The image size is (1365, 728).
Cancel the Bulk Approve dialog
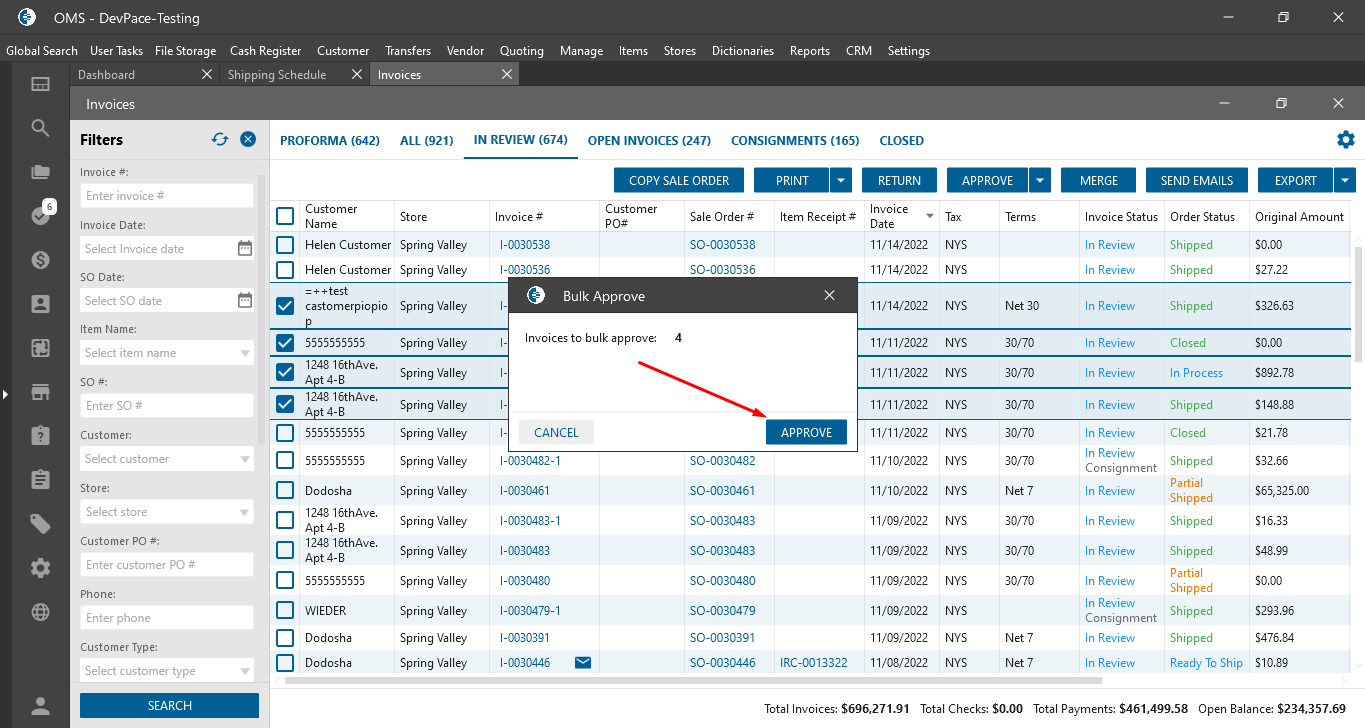[x=556, y=432]
